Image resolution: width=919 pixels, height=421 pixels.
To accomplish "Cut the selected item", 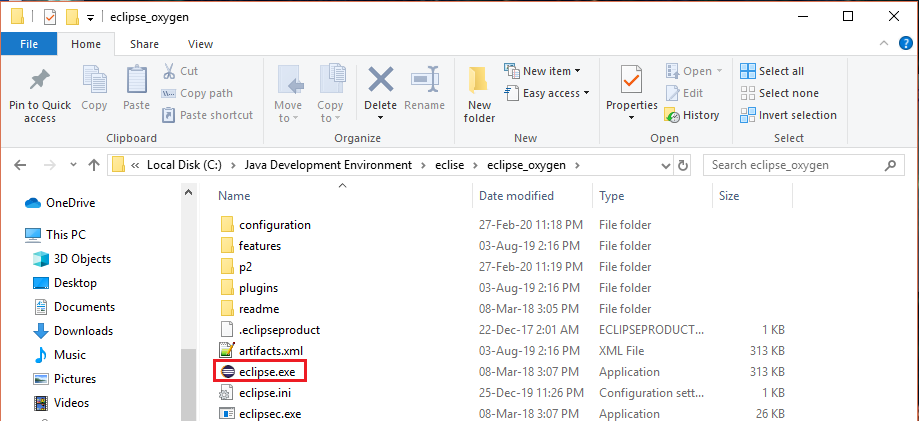I will tap(181, 71).
